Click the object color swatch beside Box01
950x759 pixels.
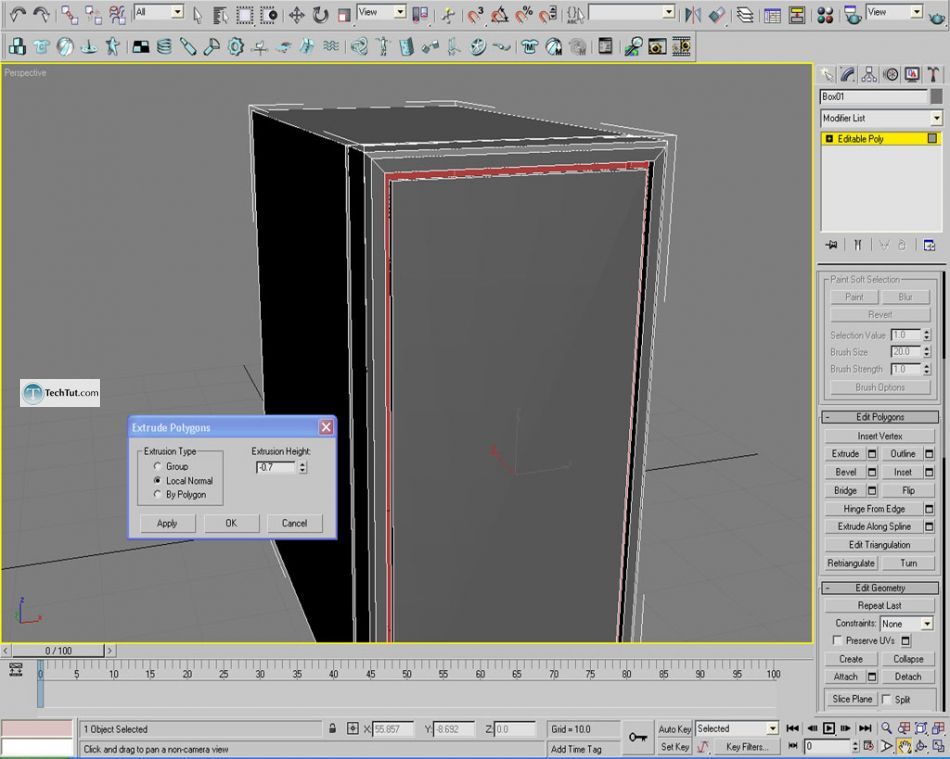936,97
